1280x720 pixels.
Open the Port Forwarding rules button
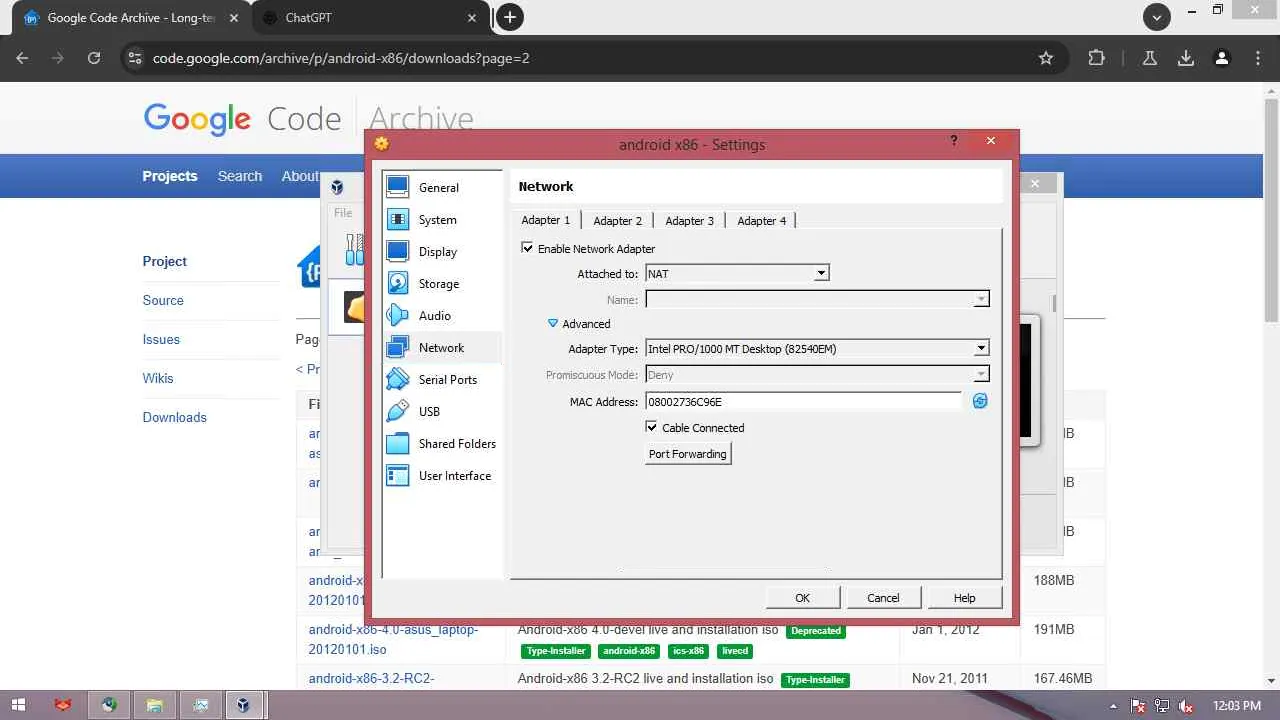click(688, 453)
